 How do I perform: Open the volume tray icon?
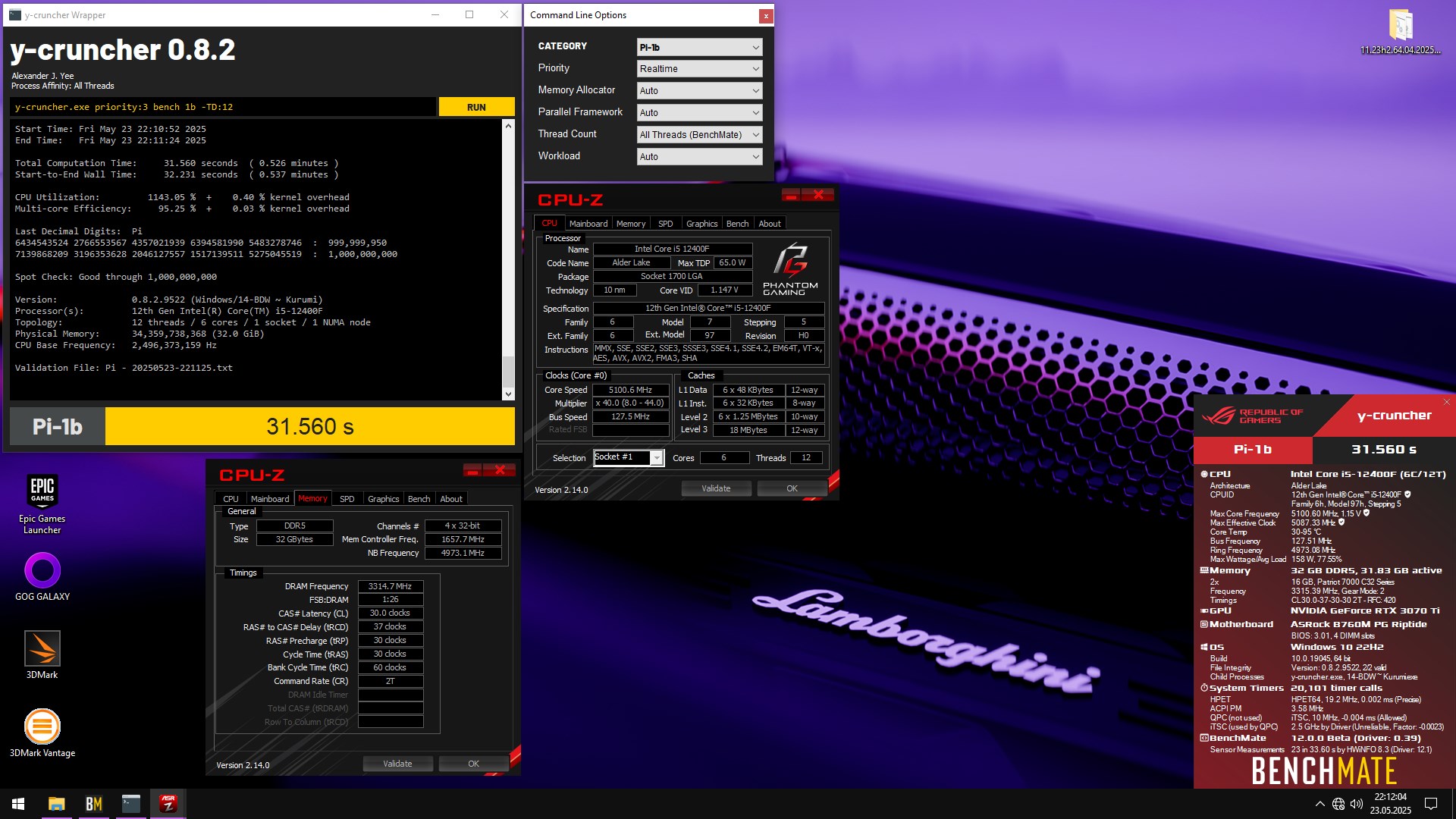(1357, 804)
